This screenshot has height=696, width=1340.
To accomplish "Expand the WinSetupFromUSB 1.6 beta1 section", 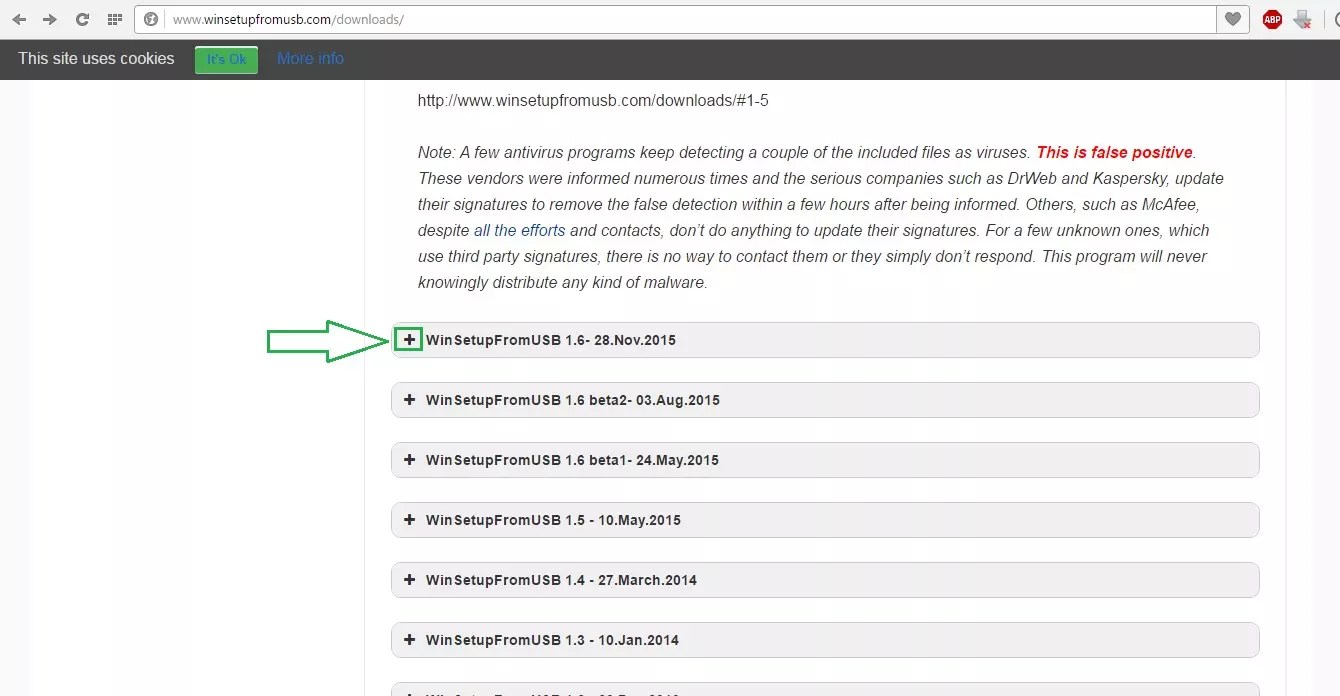I will [x=409, y=460].
